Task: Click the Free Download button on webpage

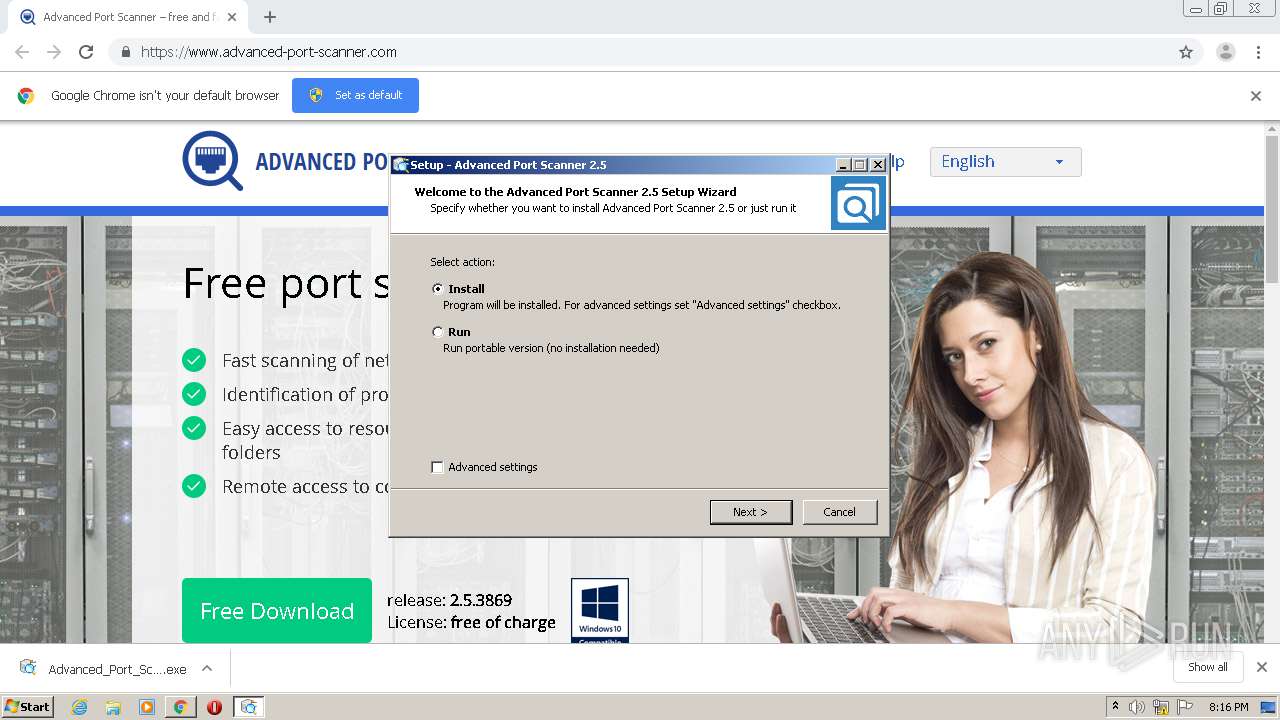Action: point(277,611)
